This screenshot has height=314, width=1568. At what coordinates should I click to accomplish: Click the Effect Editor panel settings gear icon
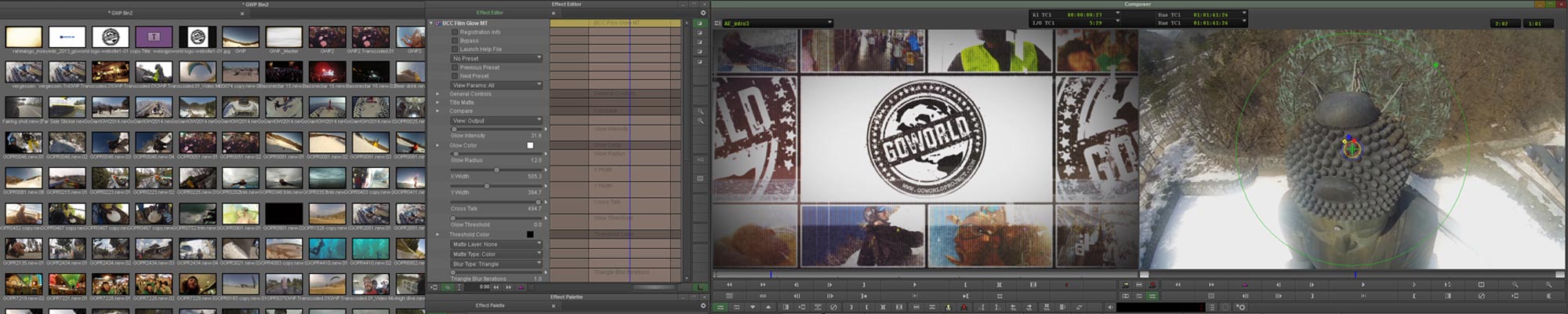pos(702,13)
